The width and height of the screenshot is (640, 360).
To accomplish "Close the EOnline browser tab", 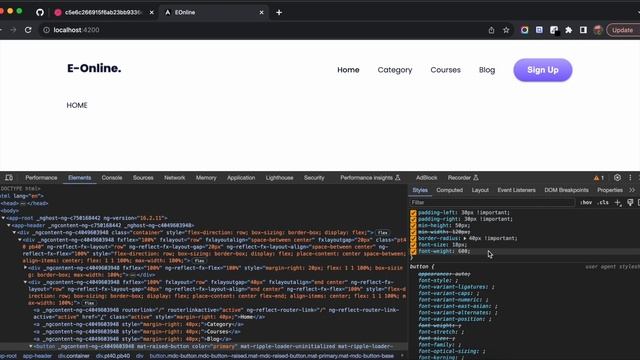I will (262, 12).
